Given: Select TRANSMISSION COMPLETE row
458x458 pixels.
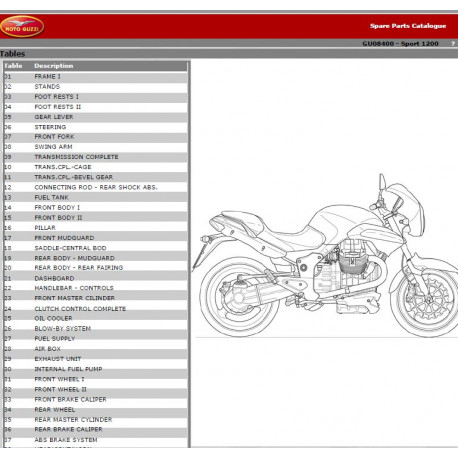Looking at the screenshot, I should [96, 157].
